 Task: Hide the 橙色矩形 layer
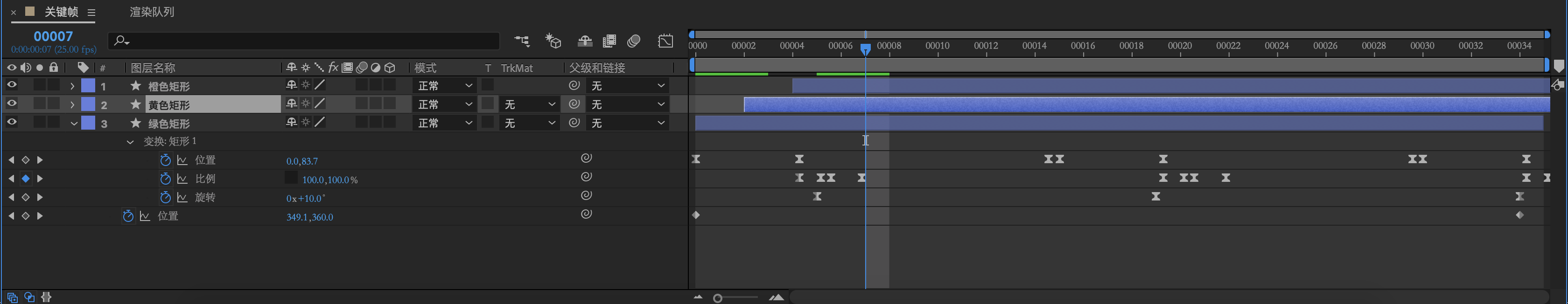(12, 85)
